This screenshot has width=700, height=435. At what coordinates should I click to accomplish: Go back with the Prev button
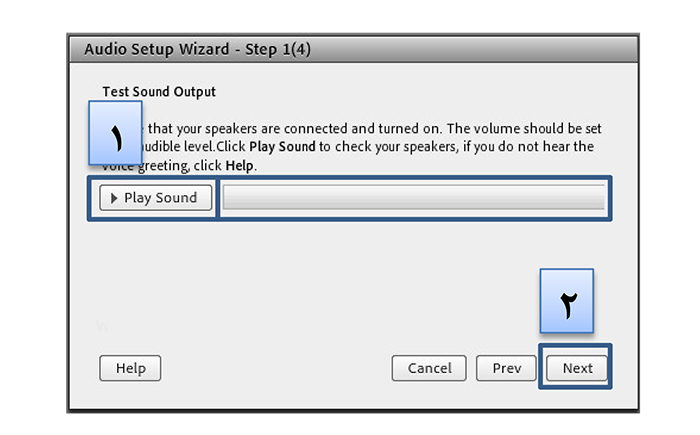click(506, 368)
